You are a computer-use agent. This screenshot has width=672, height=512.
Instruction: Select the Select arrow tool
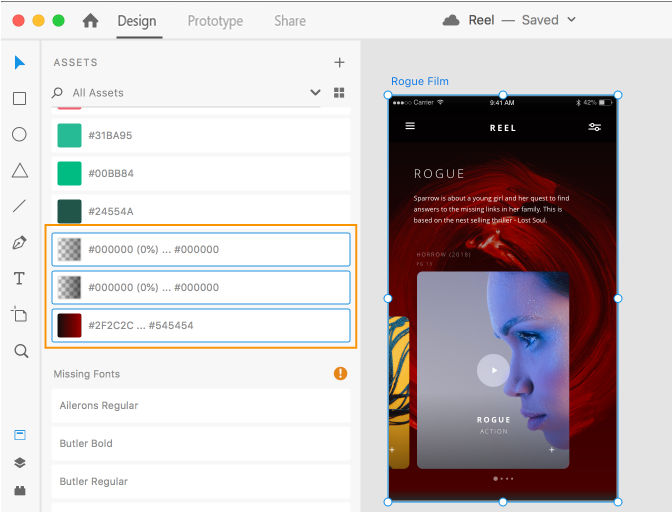(19, 63)
